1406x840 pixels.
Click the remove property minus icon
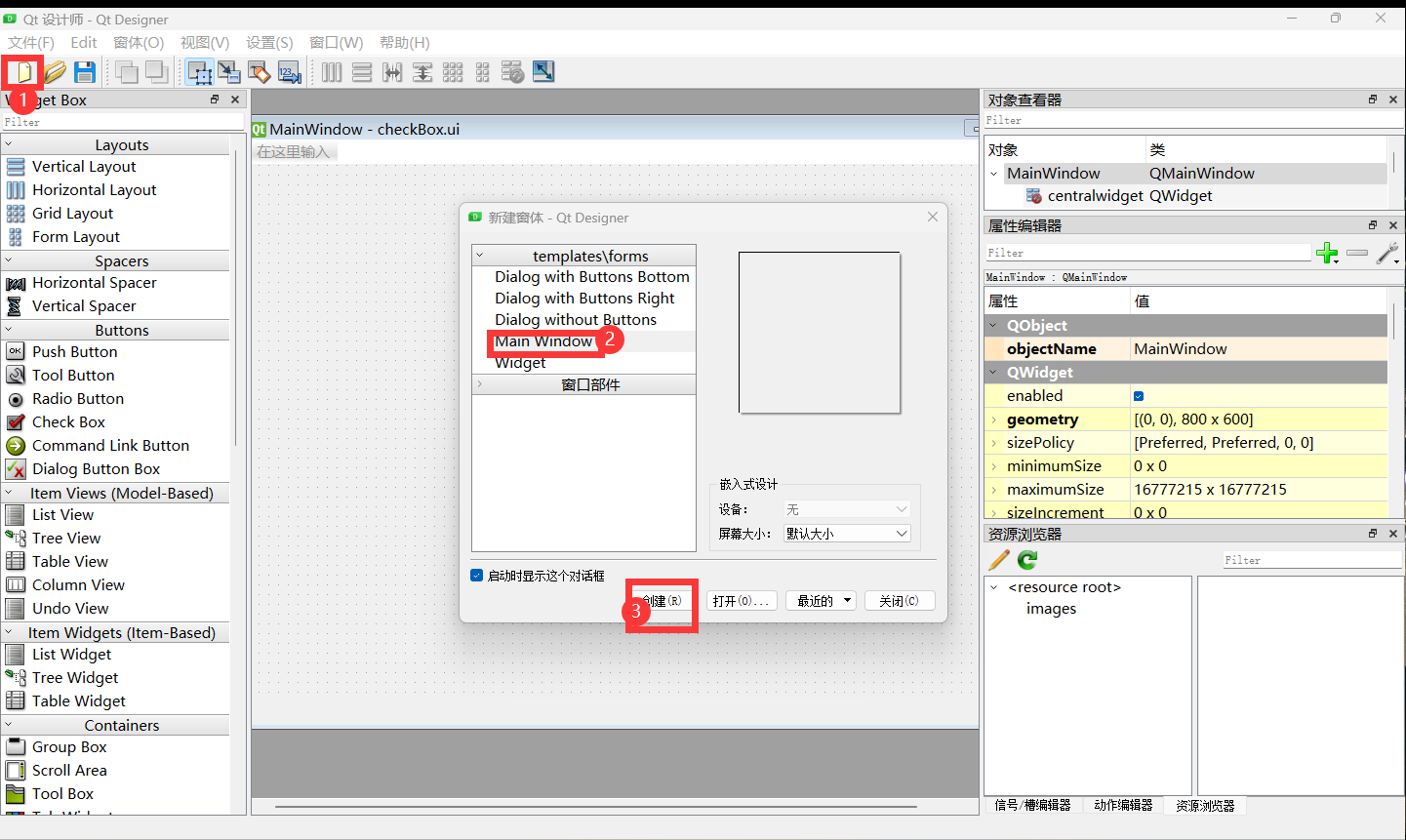click(1357, 253)
